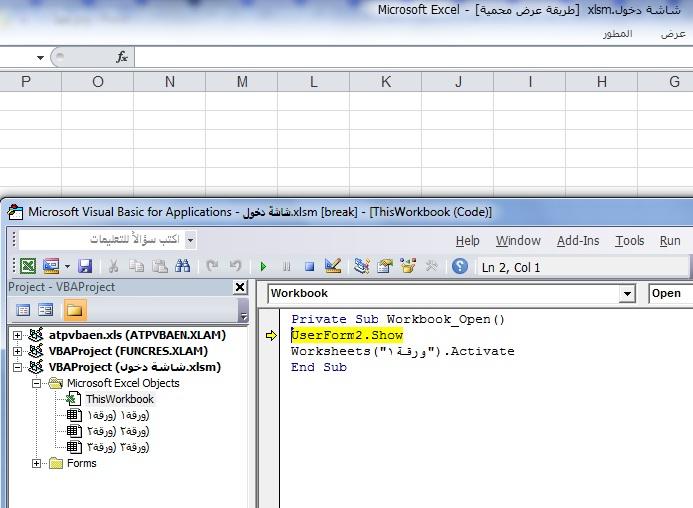Open the Run menu
The width and height of the screenshot is (693, 508).
click(670, 241)
